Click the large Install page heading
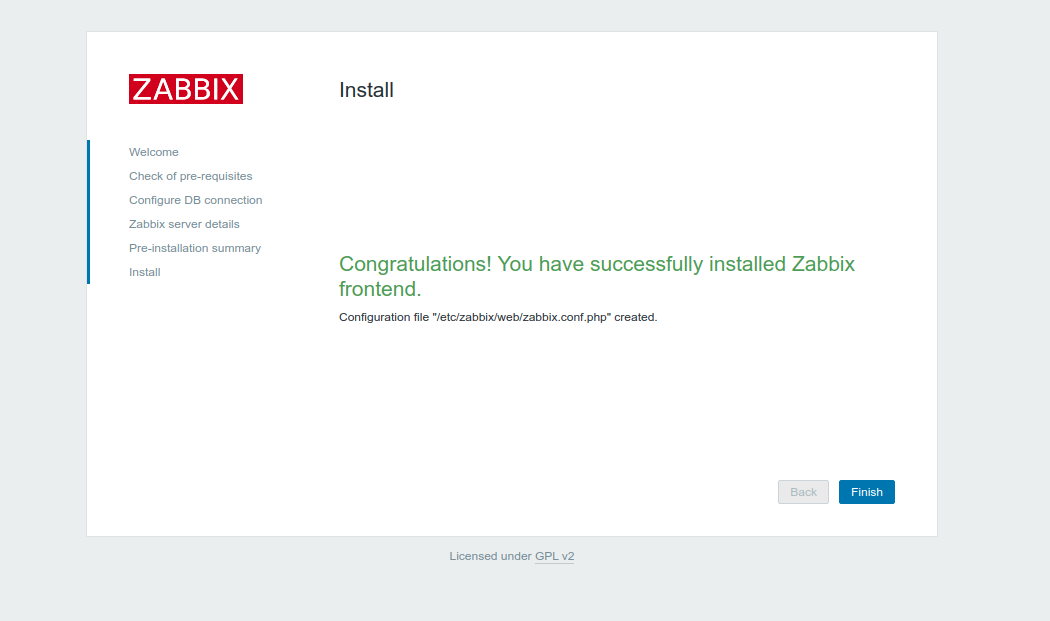The height and width of the screenshot is (621, 1050). tap(366, 90)
